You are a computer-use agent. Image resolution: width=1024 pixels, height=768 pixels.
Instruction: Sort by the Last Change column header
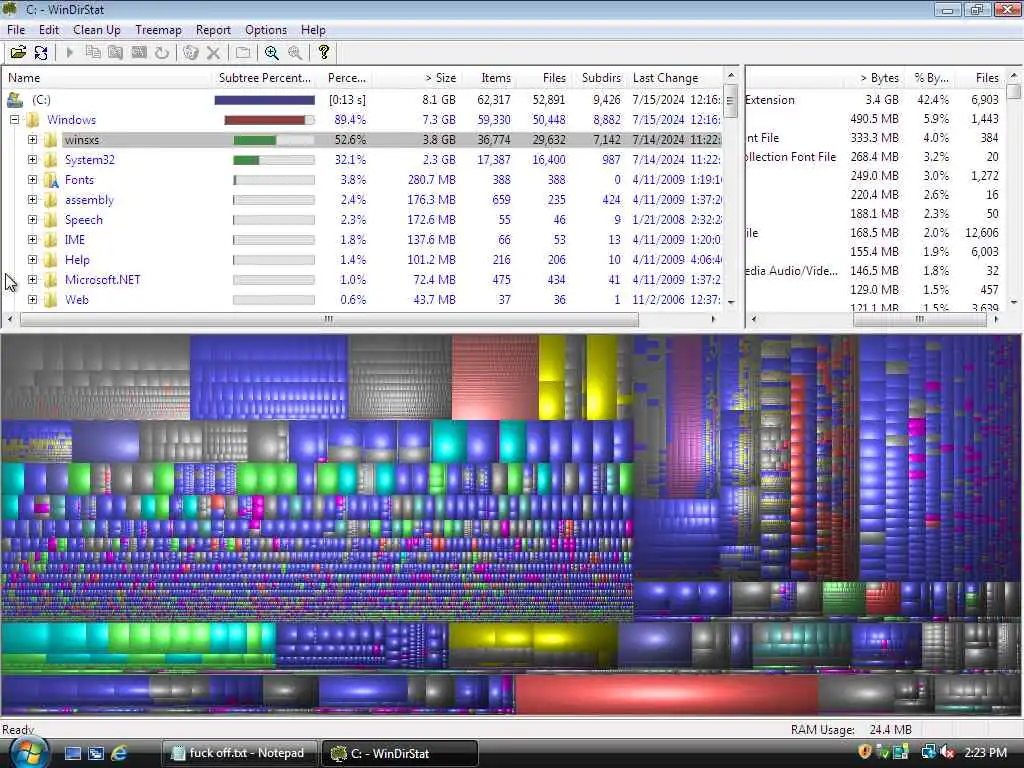[675, 78]
